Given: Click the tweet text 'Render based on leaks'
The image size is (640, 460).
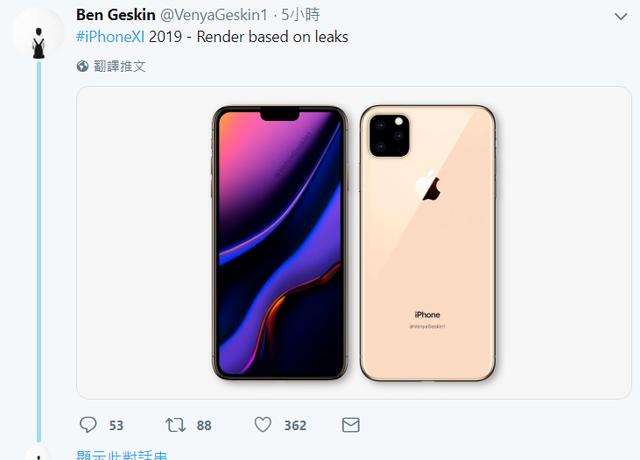Looking at the screenshot, I should (x=273, y=37).
